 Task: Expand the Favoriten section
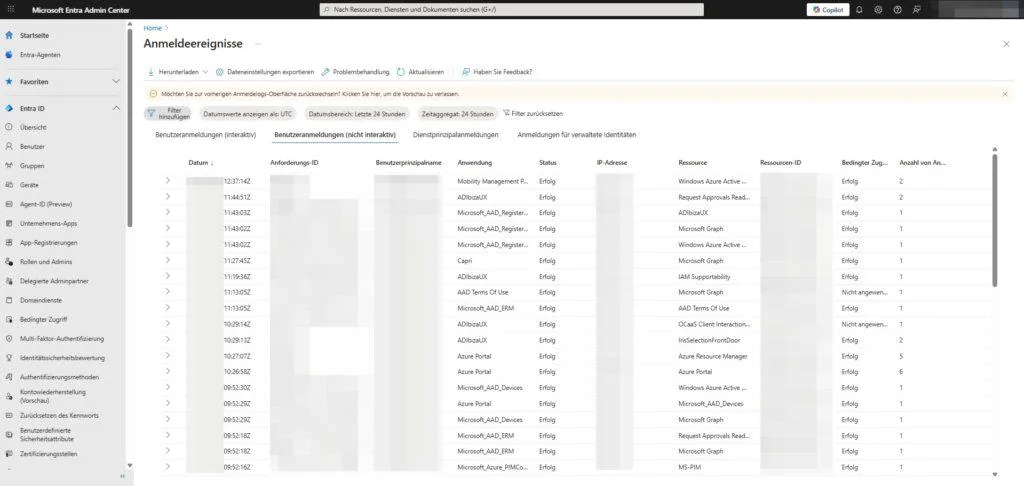tap(116, 81)
